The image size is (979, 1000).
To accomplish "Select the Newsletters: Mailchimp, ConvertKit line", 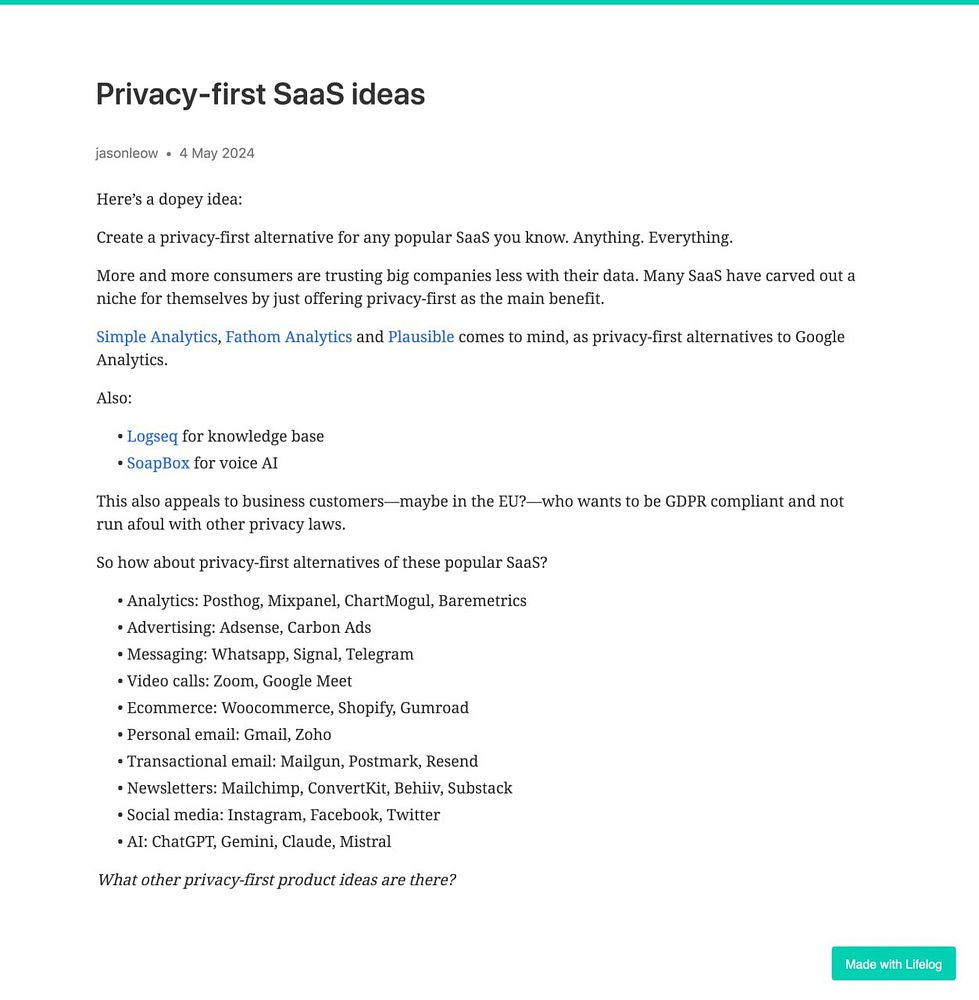I will pos(319,788).
